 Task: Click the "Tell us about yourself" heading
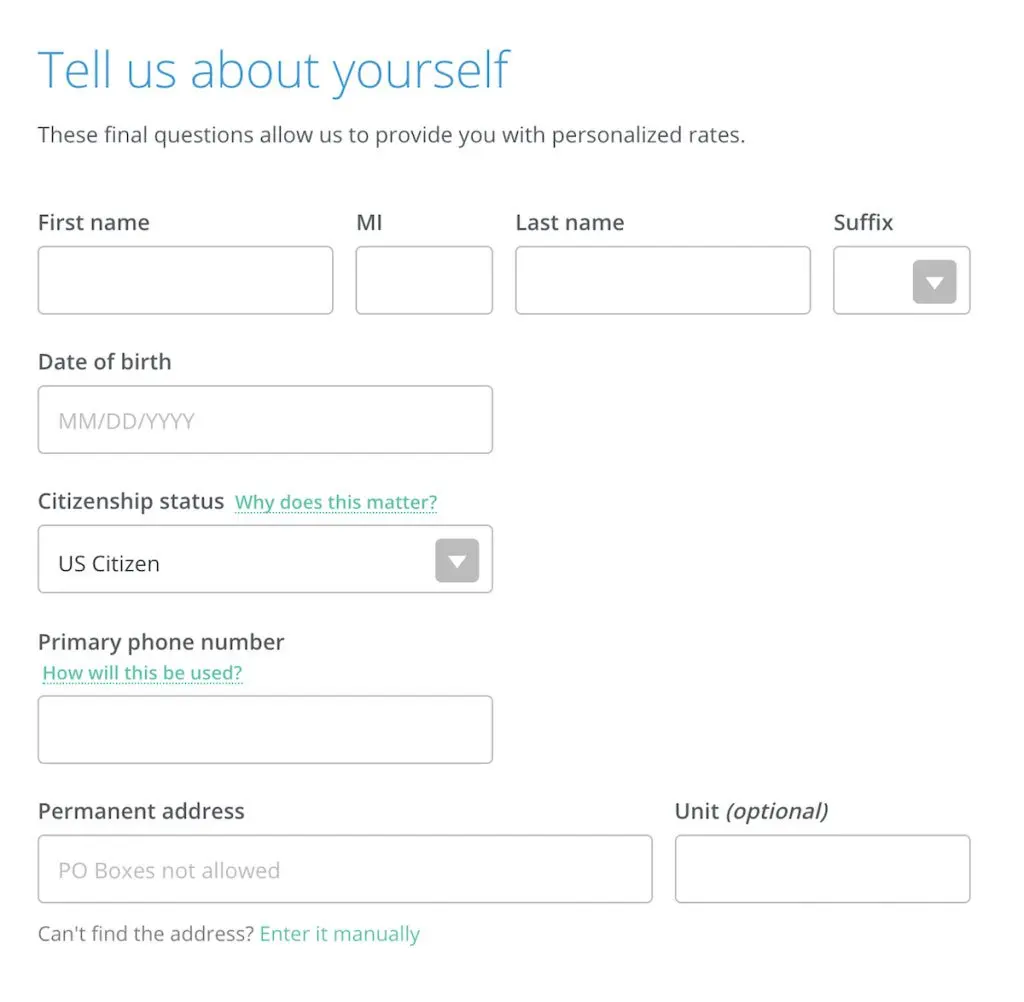[274, 71]
